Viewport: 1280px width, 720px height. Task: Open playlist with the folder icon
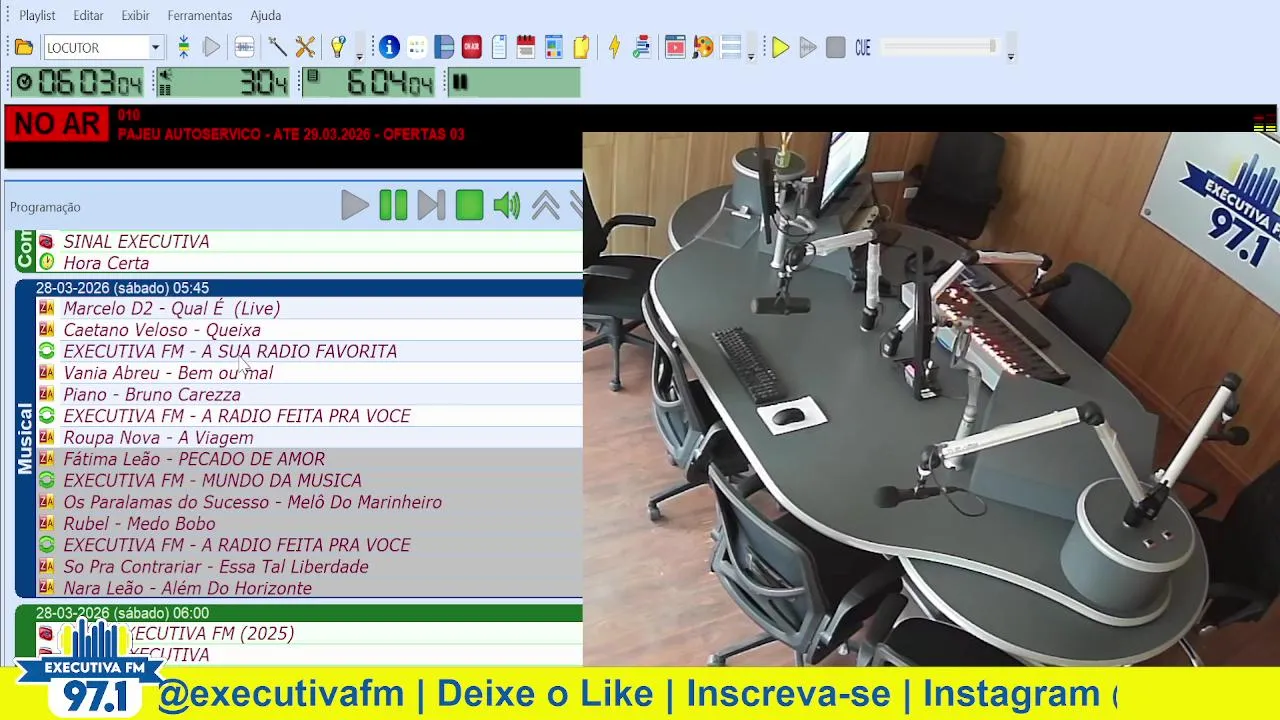pos(24,47)
